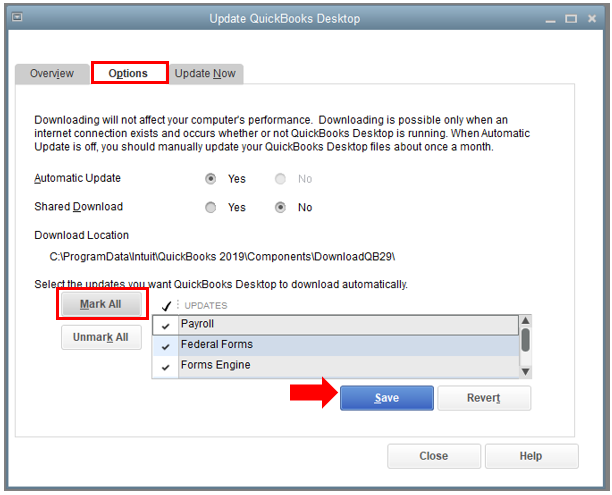Screen dimensions: 612x495
Task: Click the download location path text
Action: [222, 256]
